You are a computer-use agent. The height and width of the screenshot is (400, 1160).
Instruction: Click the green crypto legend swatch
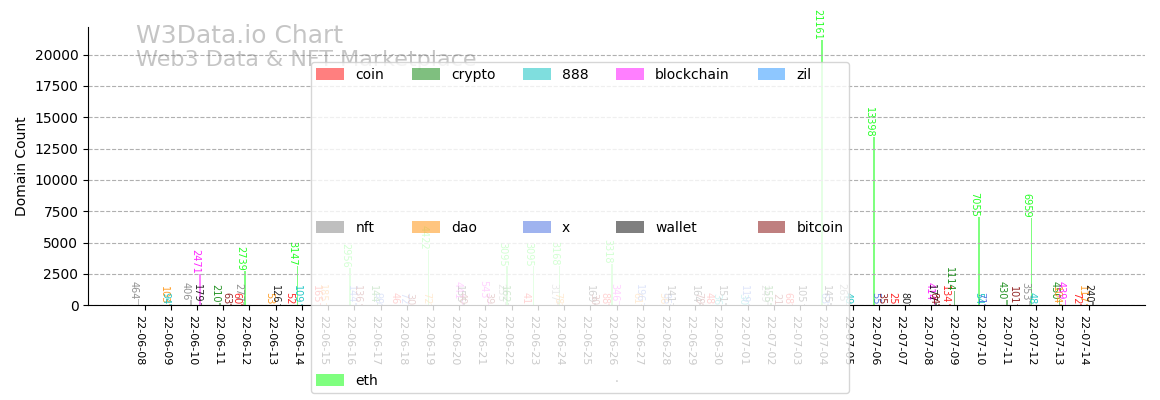pos(426,74)
